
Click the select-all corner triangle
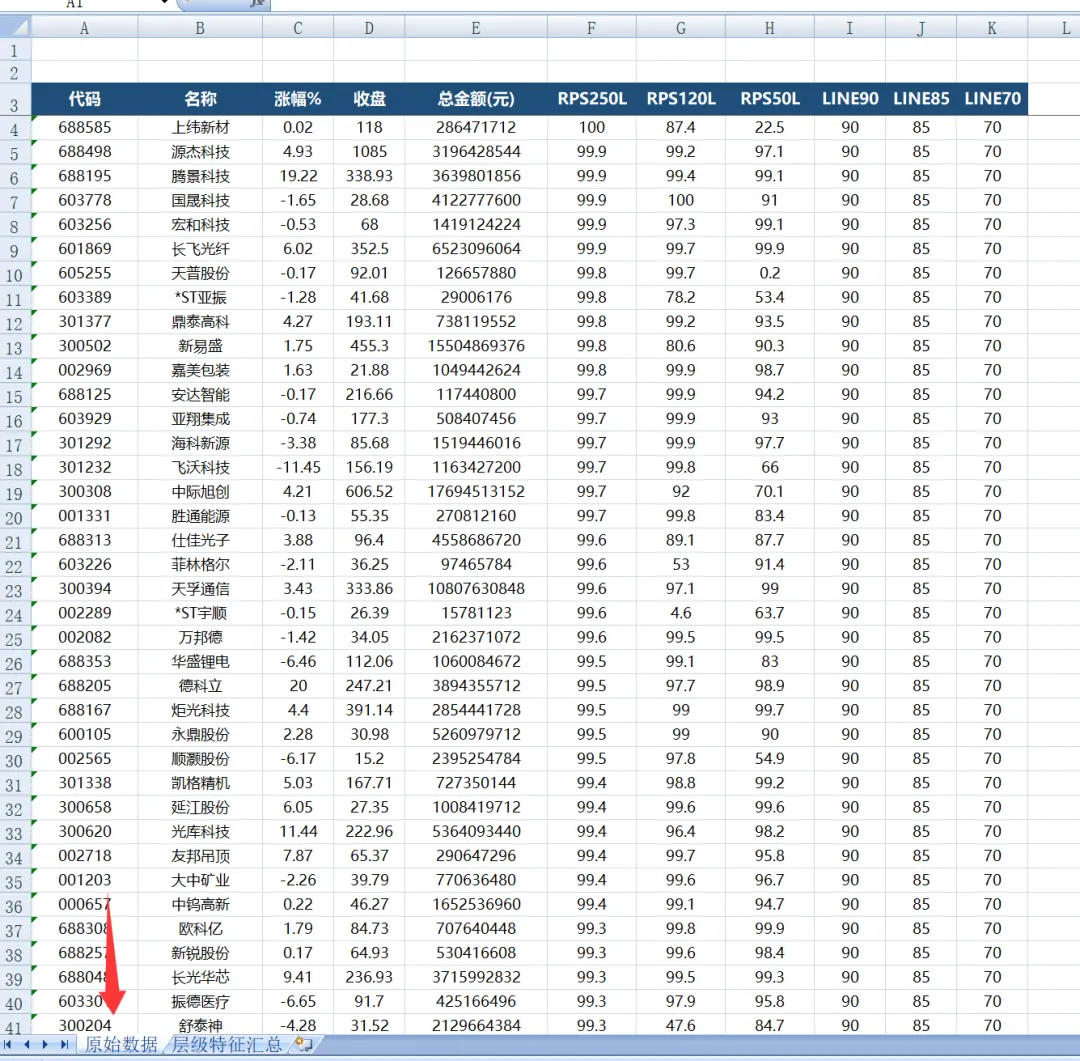(15, 28)
